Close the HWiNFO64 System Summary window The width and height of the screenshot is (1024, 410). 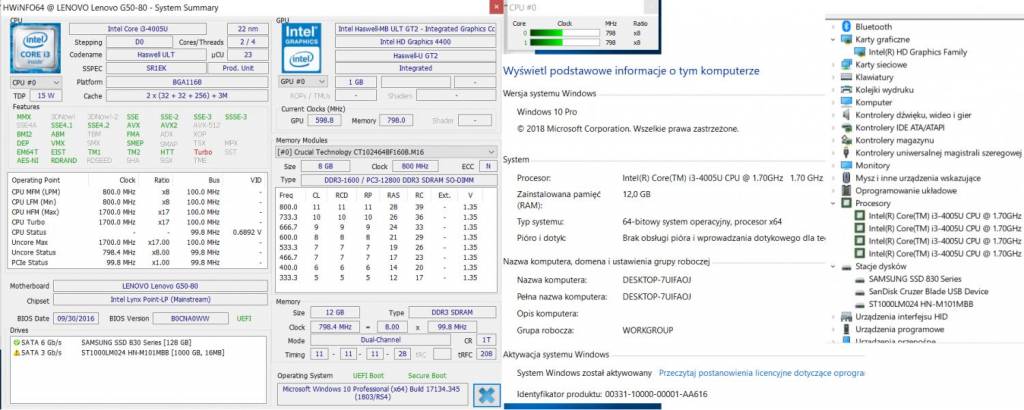point(496,7)
